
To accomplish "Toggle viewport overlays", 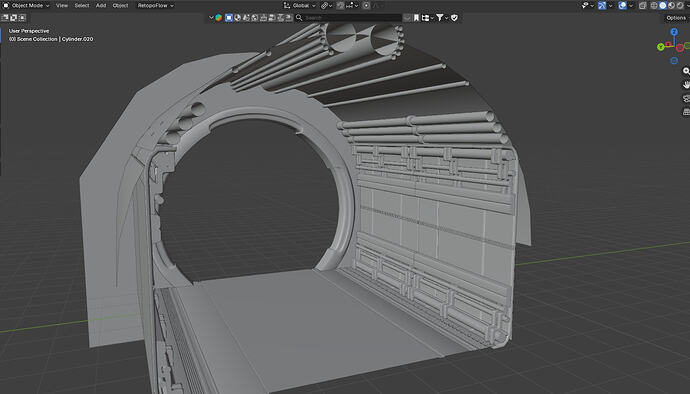I will click(x=622, y=6).
